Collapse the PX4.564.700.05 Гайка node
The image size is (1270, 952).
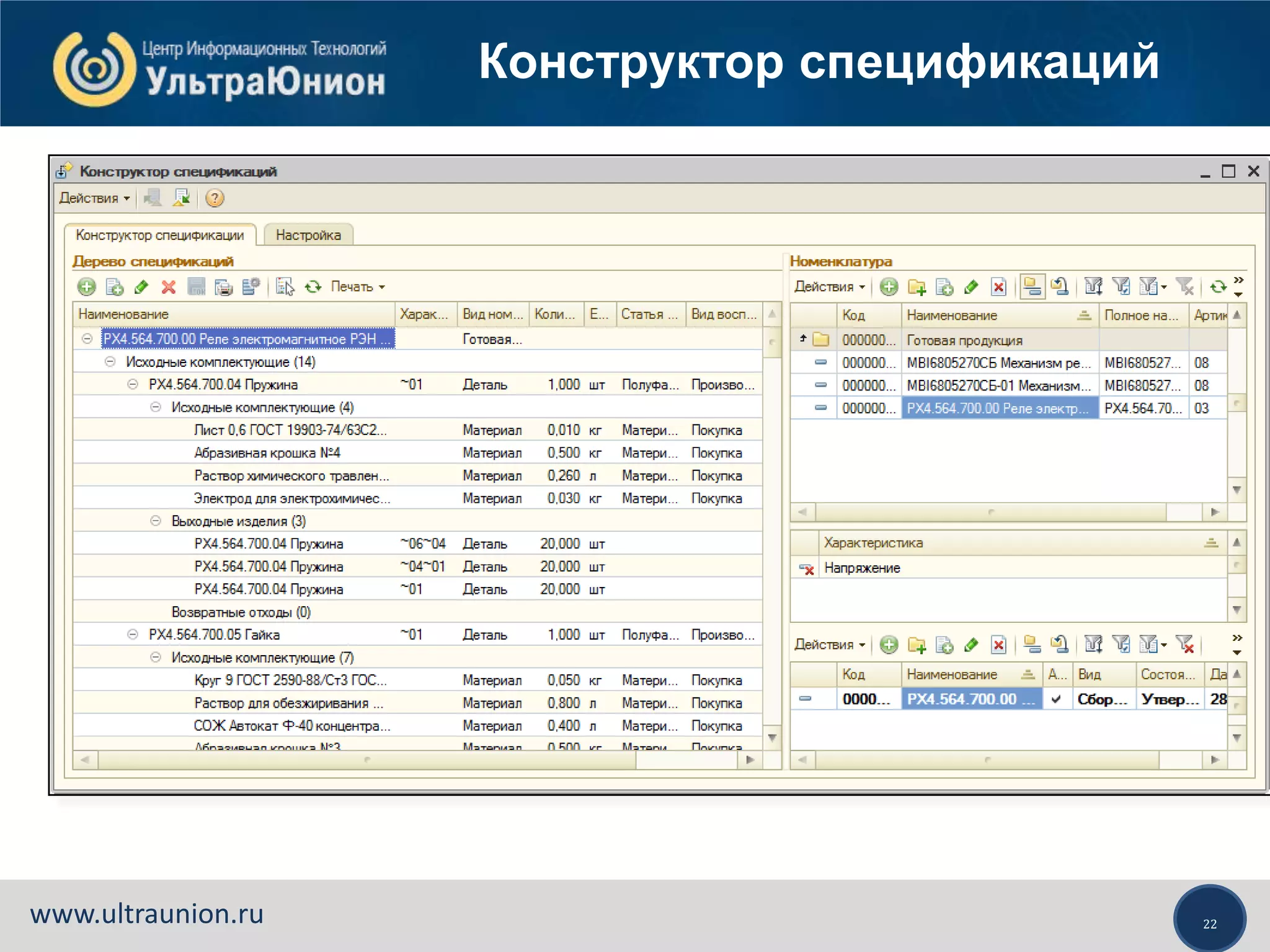click(133, 635)
